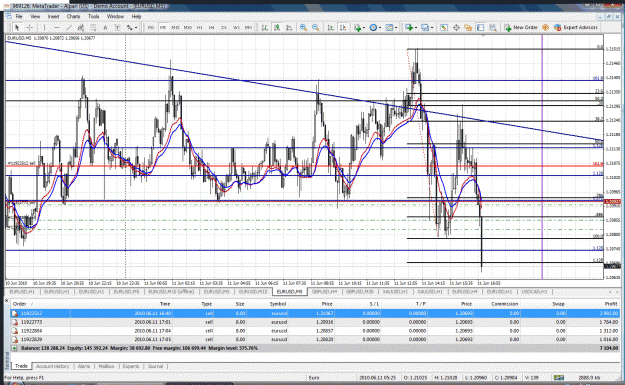Select the text label 'T' tool

[x=118, y=28]
